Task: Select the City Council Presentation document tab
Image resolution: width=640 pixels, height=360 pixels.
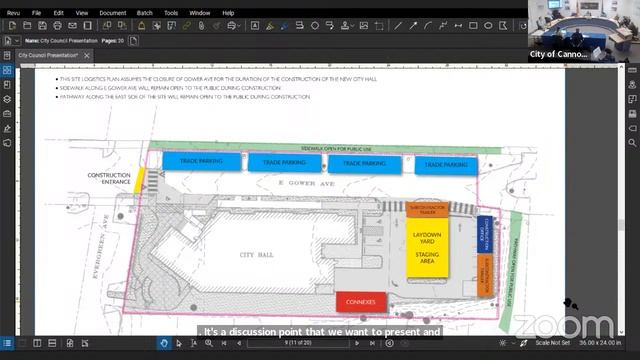Action: 48,56
